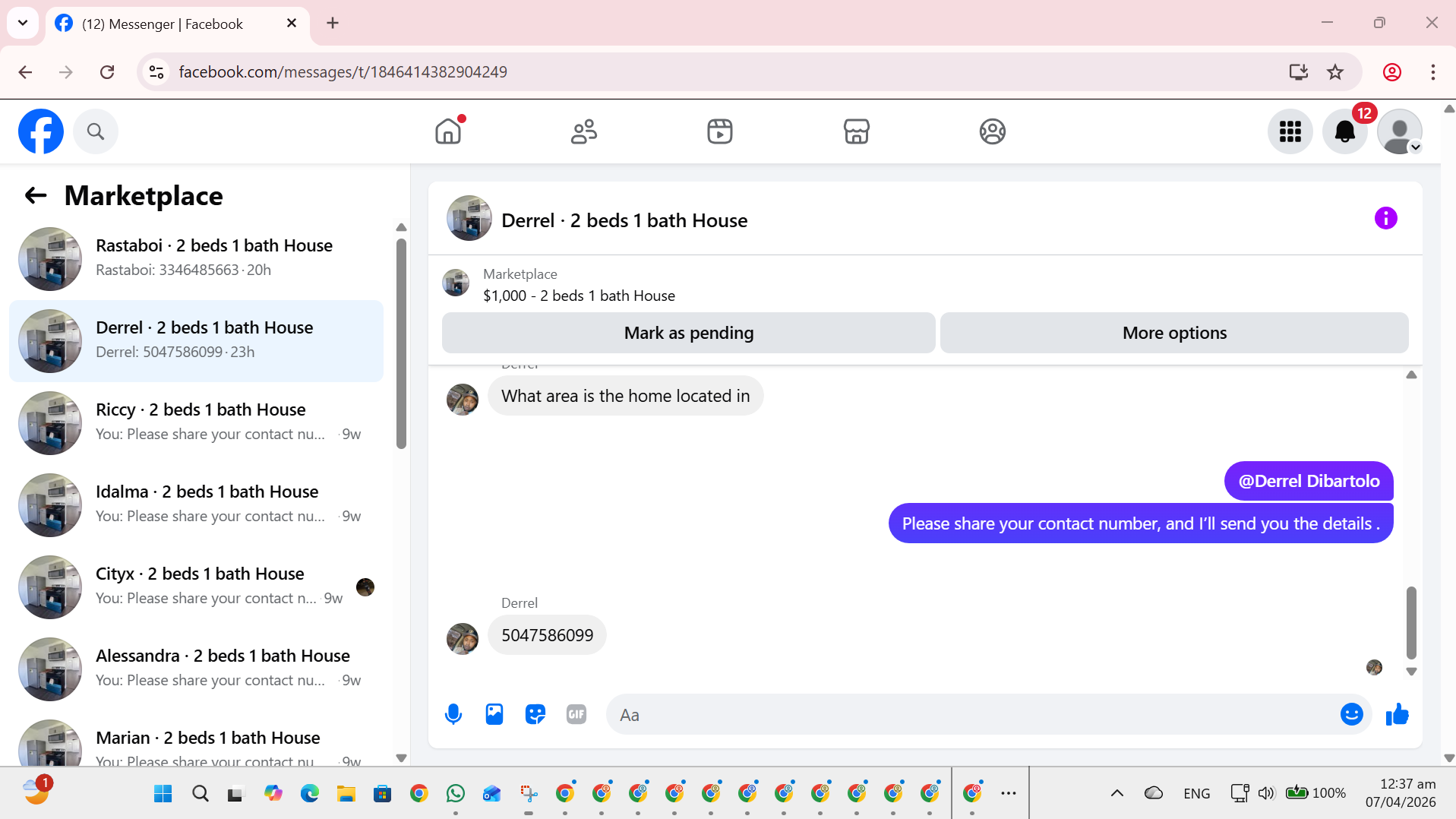Viewport: 1456px width, 819px height.
Task: Open the Facebook menu grid icon
Action: 1290,131
